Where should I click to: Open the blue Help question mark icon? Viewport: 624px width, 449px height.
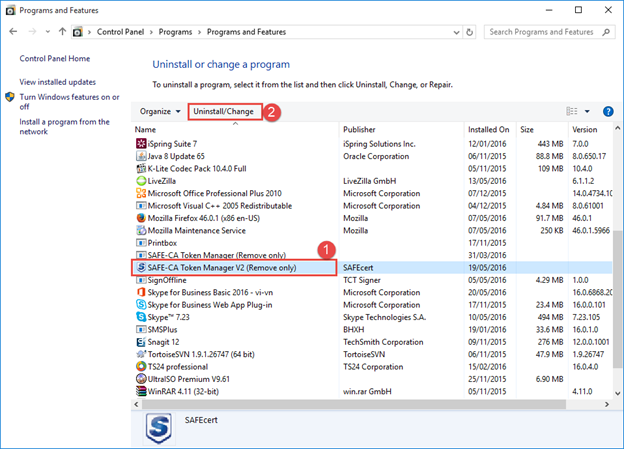608,111
